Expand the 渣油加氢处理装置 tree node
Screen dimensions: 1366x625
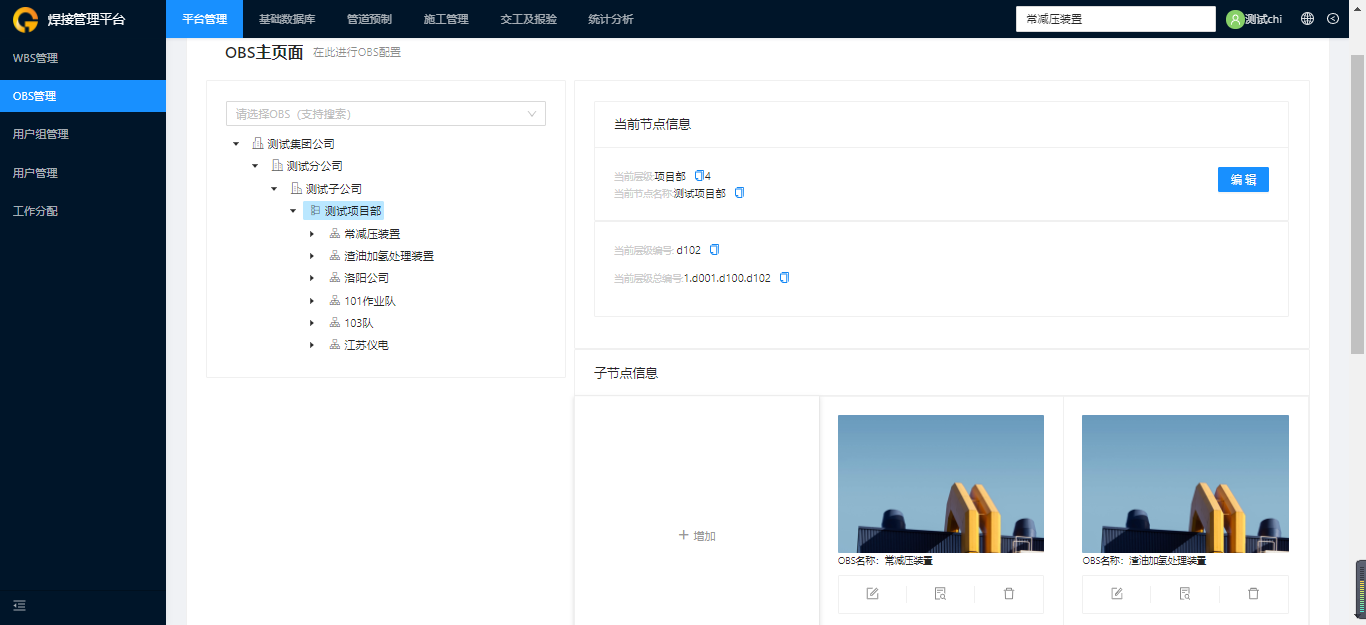(x=312, y=256)
